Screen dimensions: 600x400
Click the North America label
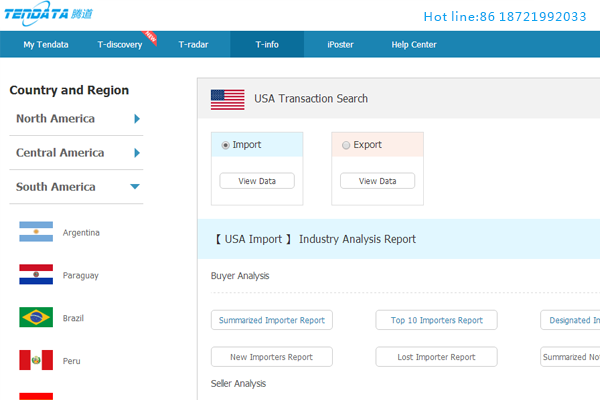click(55, 119)
